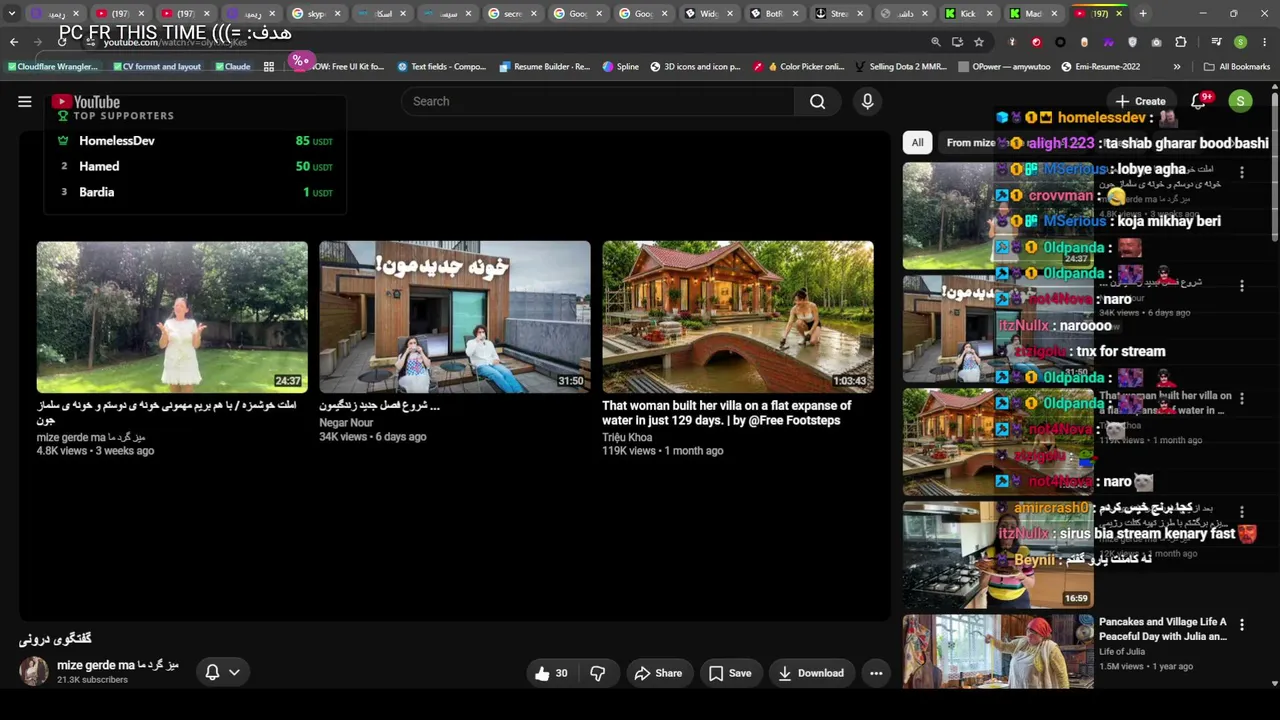Image resolution: width=1280 pixels, height=720 pixels.
Task: Open the YouTube guide hamburger menu
Action: click(x=25, y=101)
